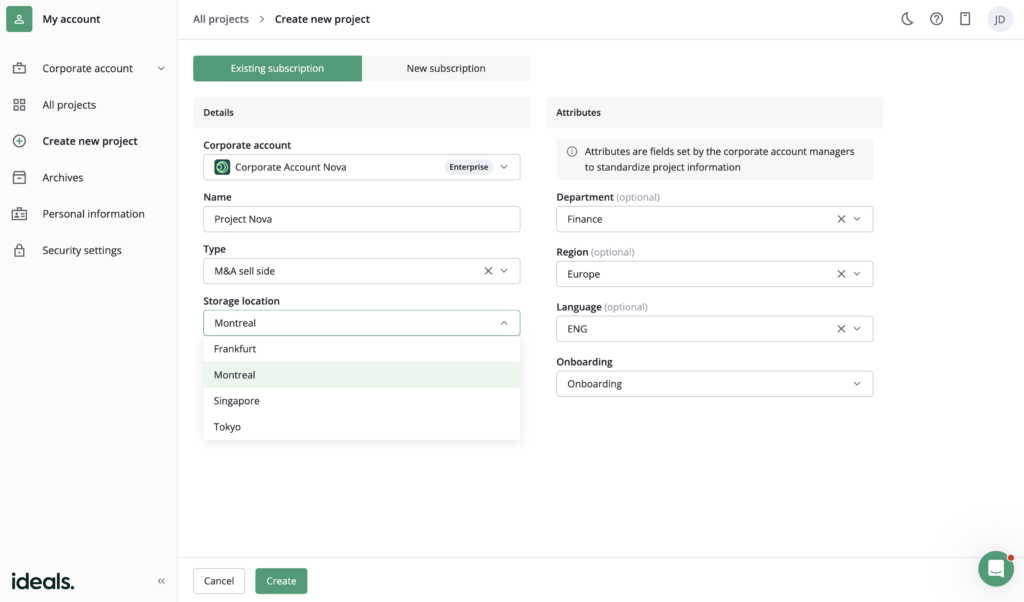Select Frankfurt storage location

362,349
